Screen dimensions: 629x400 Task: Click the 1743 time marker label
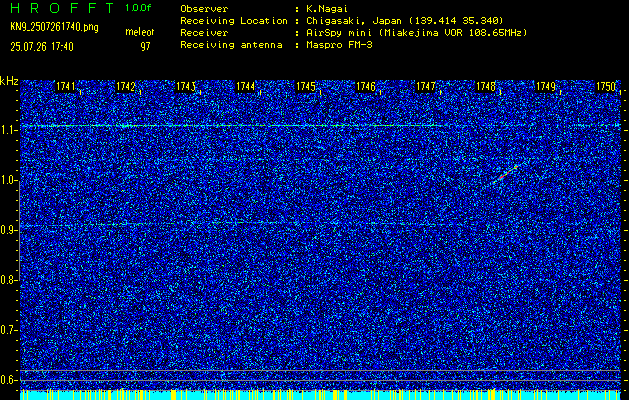(x=186, y=86)
